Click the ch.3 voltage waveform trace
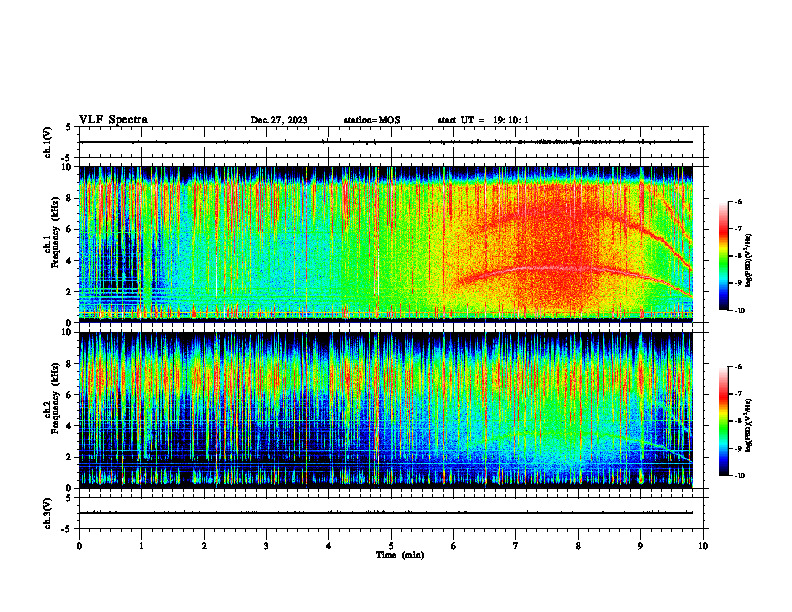This screenshot has width=792, height=612. point(386,513)
